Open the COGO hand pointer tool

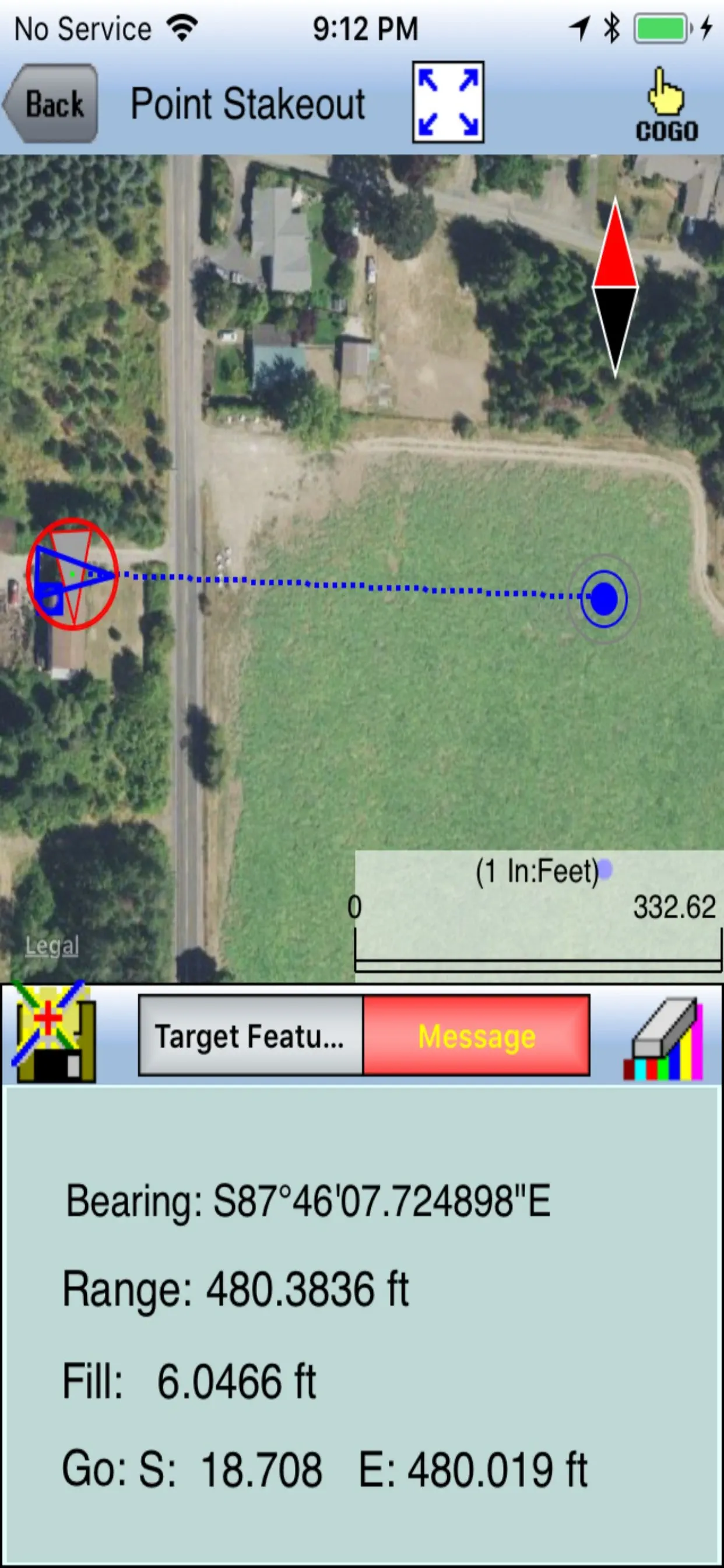click(x=666, y=104)
